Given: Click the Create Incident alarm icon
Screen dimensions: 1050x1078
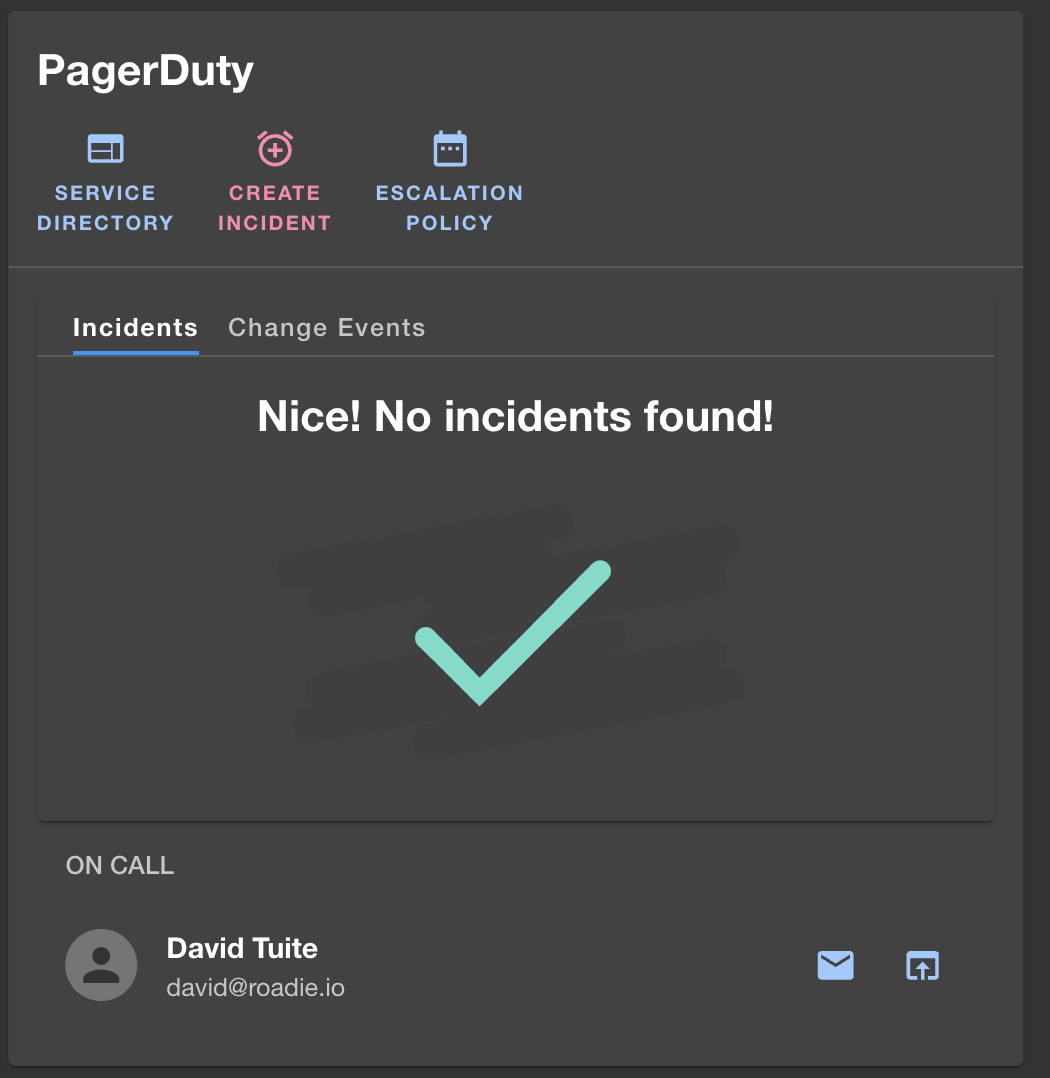Looking at the screenshot, I should click(x=275, y=148).
